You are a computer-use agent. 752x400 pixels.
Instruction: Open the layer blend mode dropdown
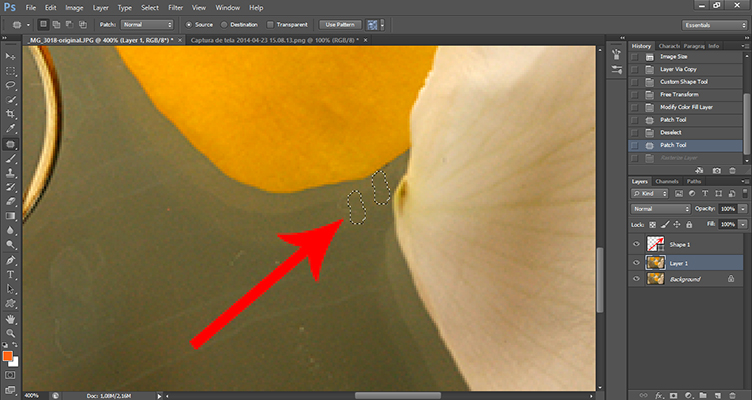coord(660,208)
